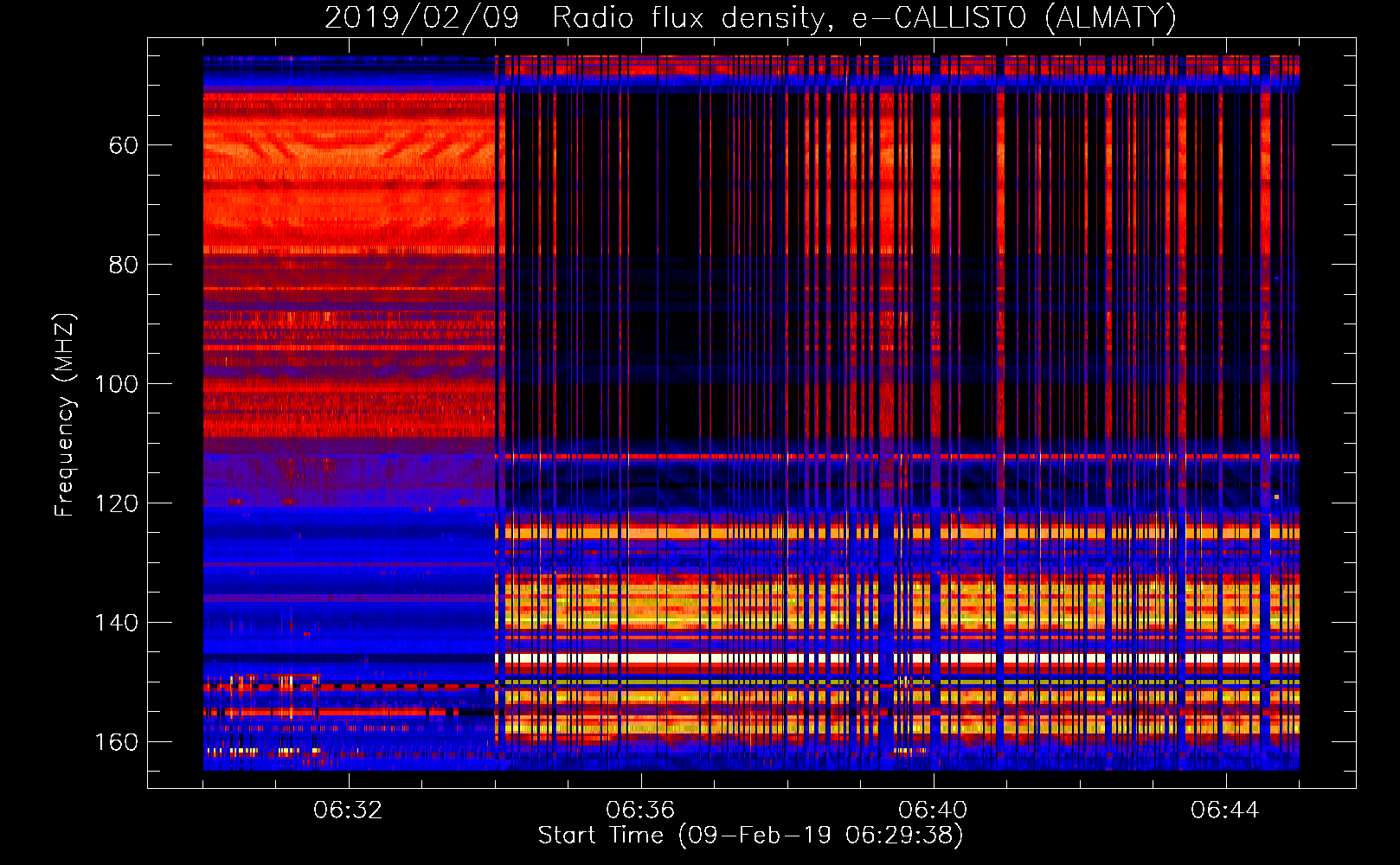Screen dimensions: 1400x865
Task: Click the 06:32 time tick label
Action: pyautogui.click(x=348, y=810)
